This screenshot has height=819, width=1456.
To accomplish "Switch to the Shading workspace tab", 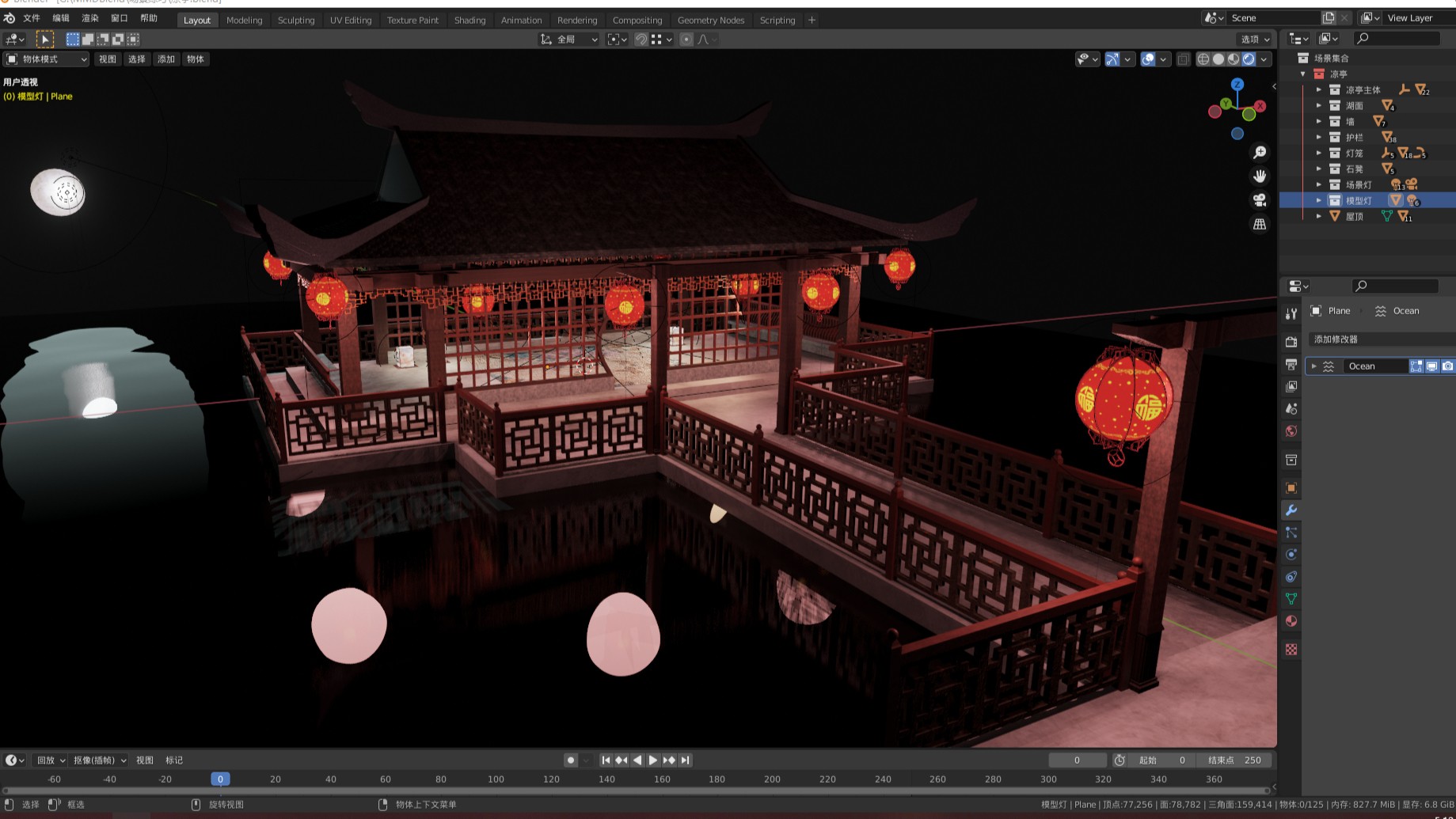I will point(469,20).
